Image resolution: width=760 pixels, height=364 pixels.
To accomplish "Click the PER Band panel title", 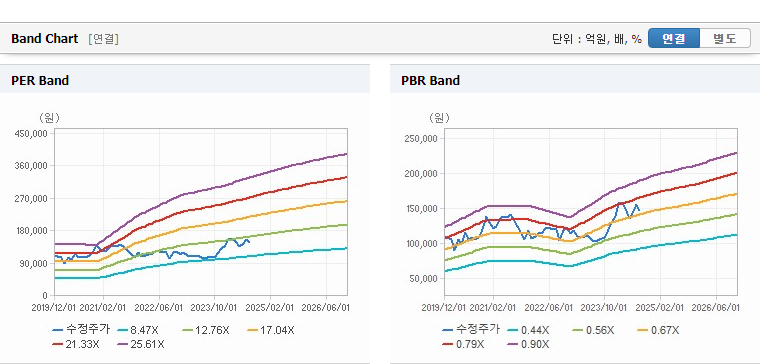I will coord(40,80).
